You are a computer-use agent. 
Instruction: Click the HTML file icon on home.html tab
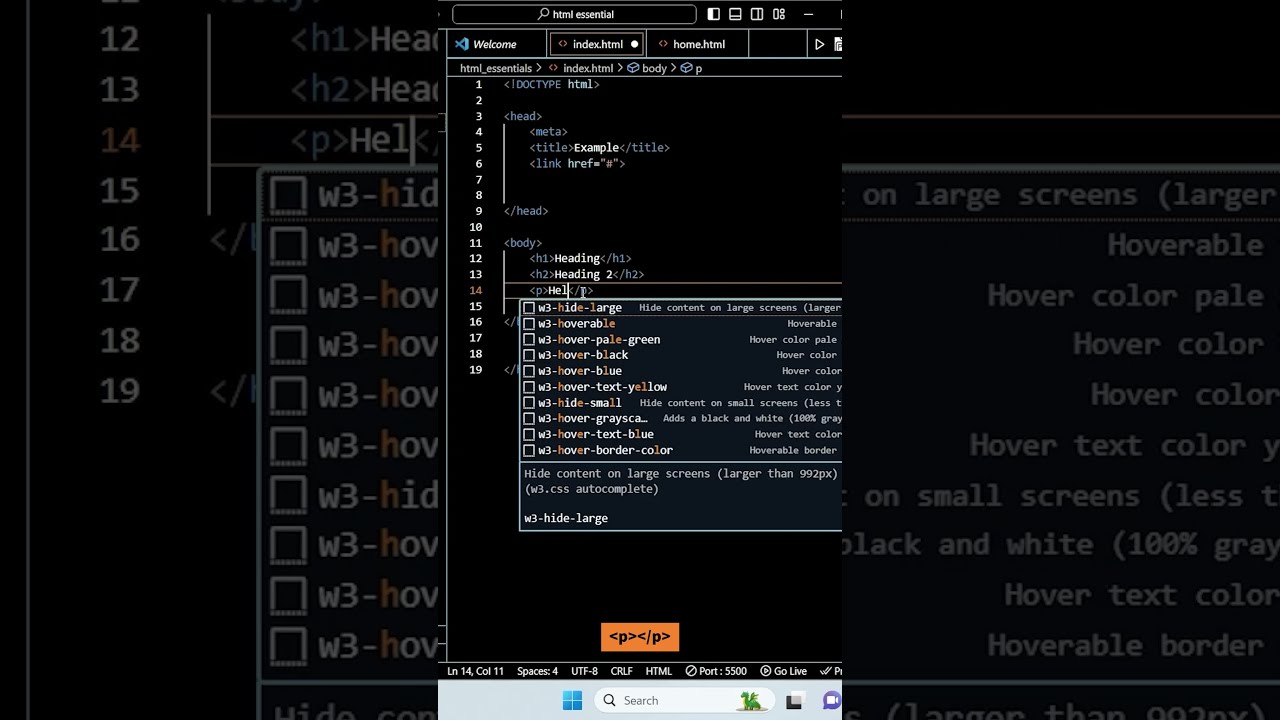point(663,44)
